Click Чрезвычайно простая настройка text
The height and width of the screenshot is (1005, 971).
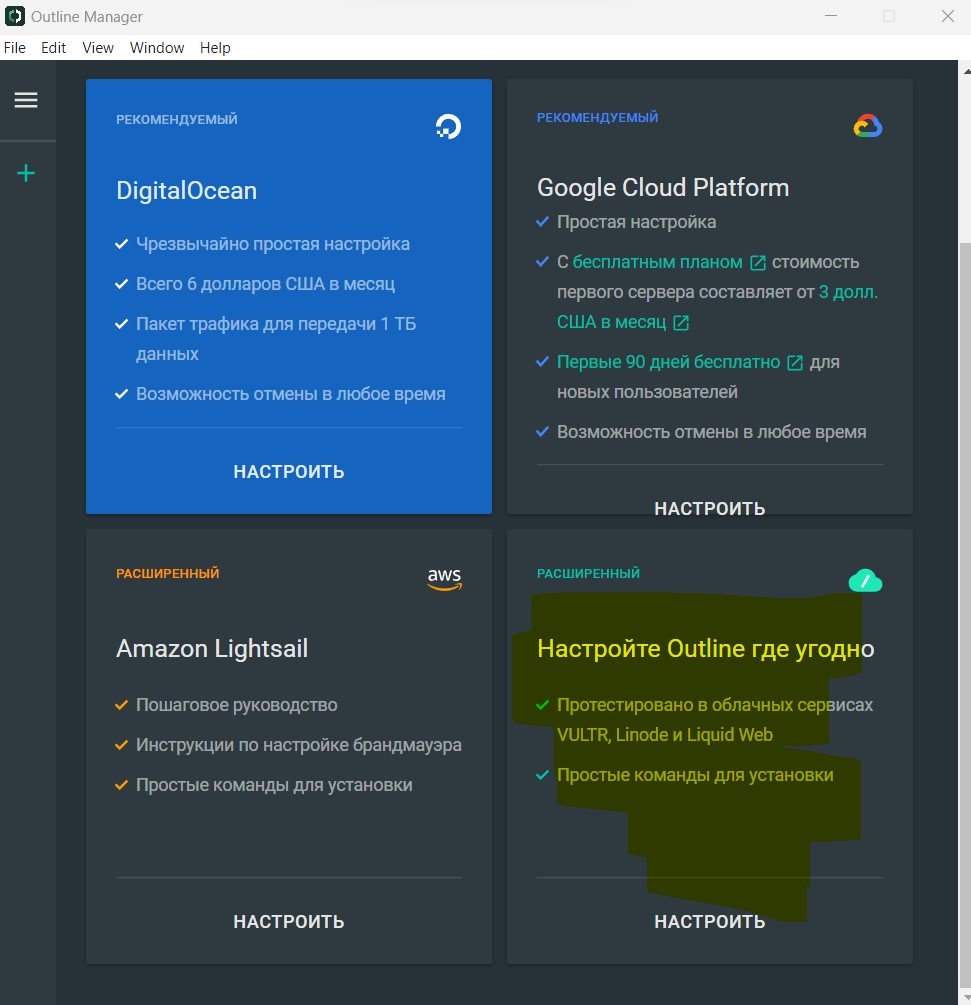[x=273, y=244]
